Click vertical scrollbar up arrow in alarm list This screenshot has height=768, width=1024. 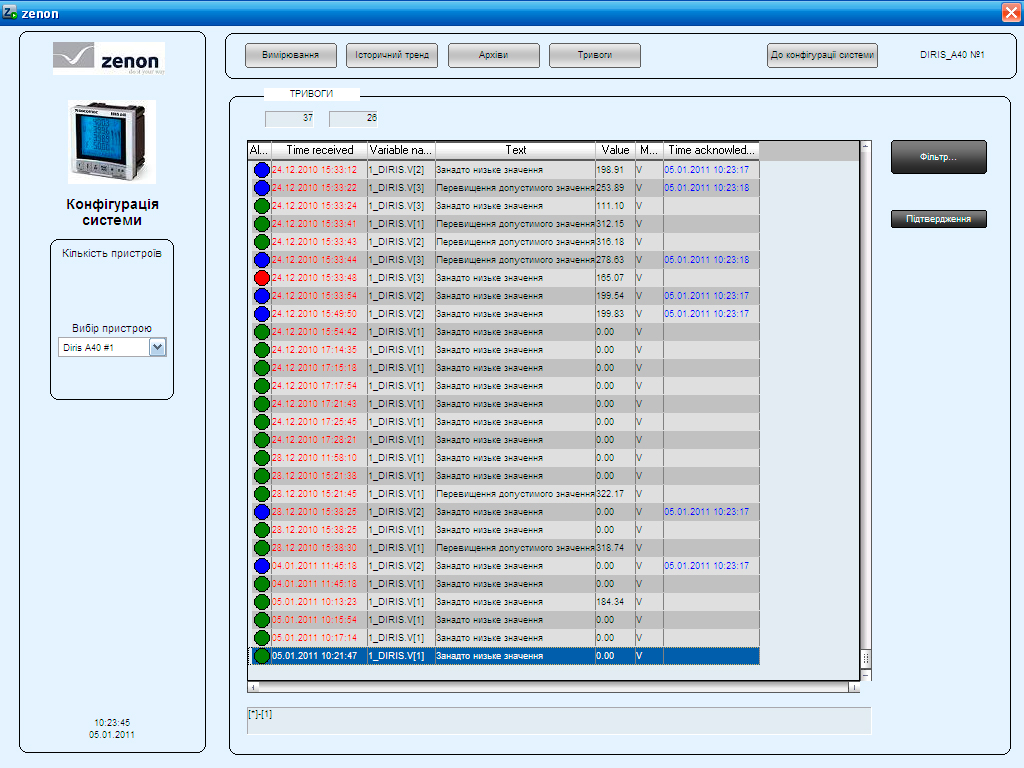866,146
